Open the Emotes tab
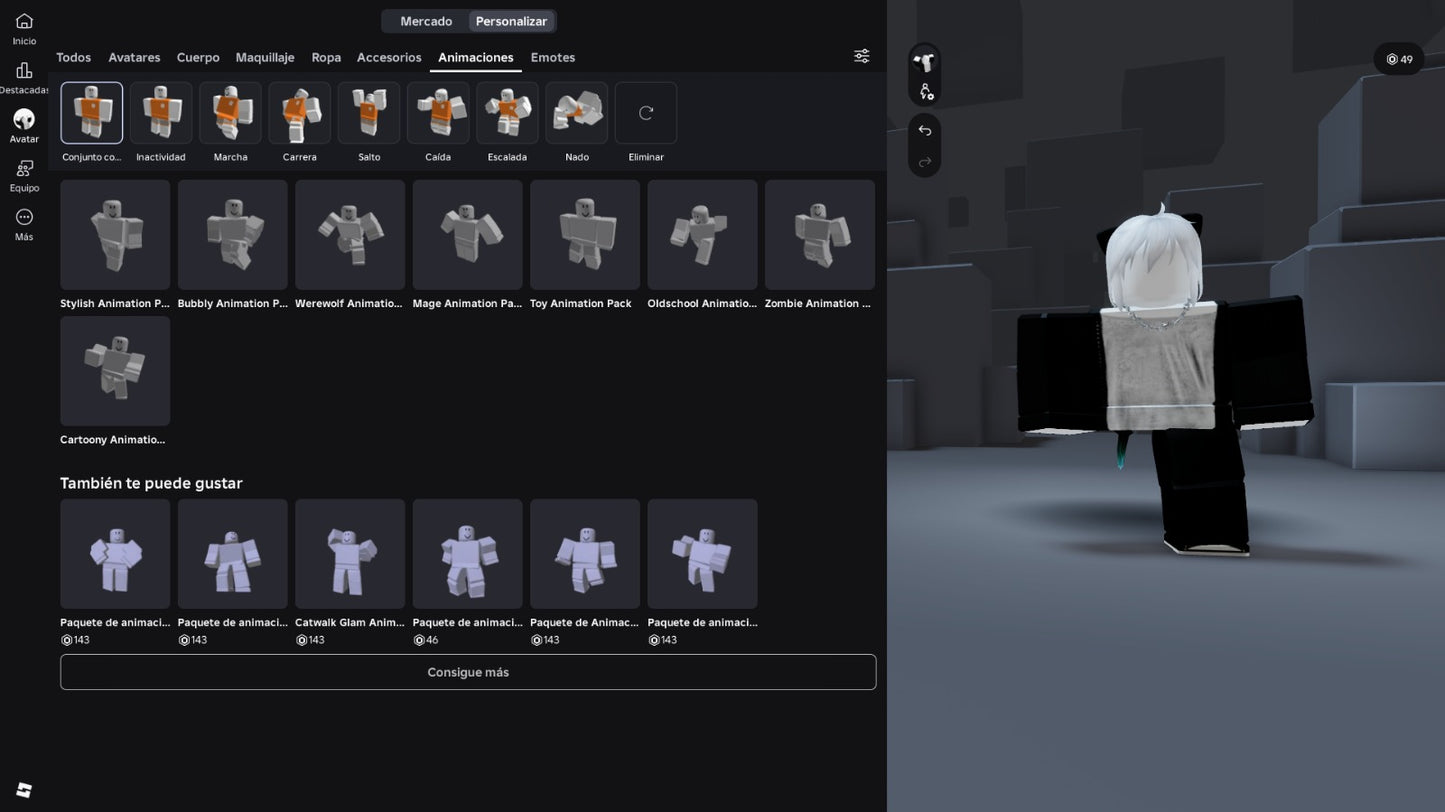Viewport: 1445px width, 812px height. coord(553,57)
